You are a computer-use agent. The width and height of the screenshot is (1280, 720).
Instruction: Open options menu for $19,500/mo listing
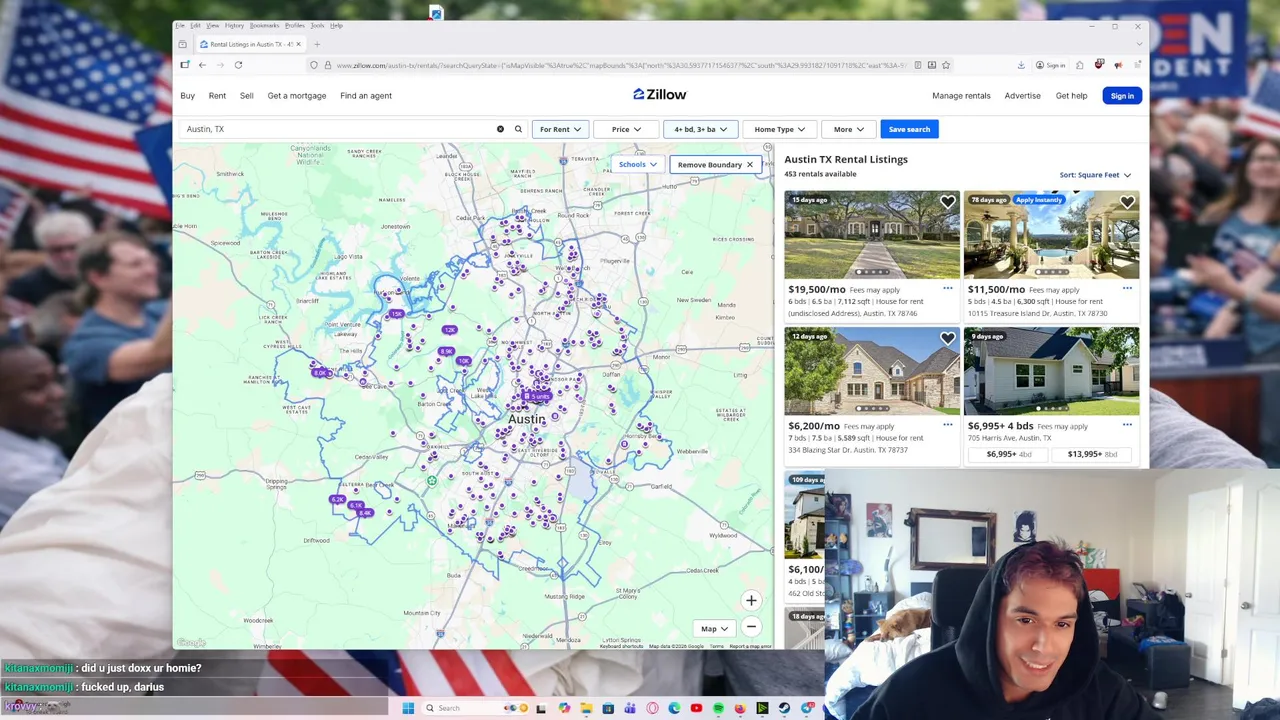point(947,289)
